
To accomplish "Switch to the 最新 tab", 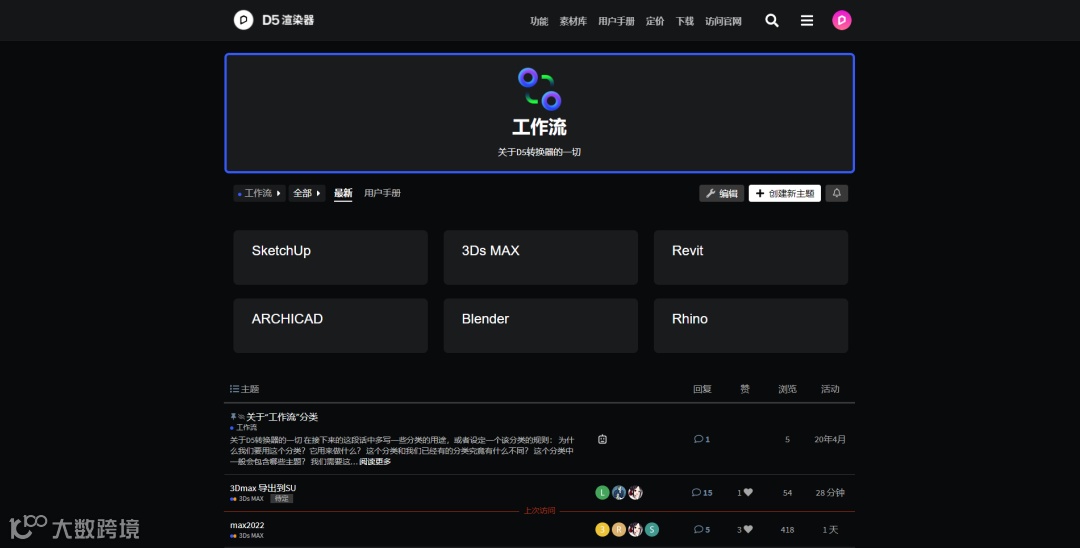I will click(343, 193).
